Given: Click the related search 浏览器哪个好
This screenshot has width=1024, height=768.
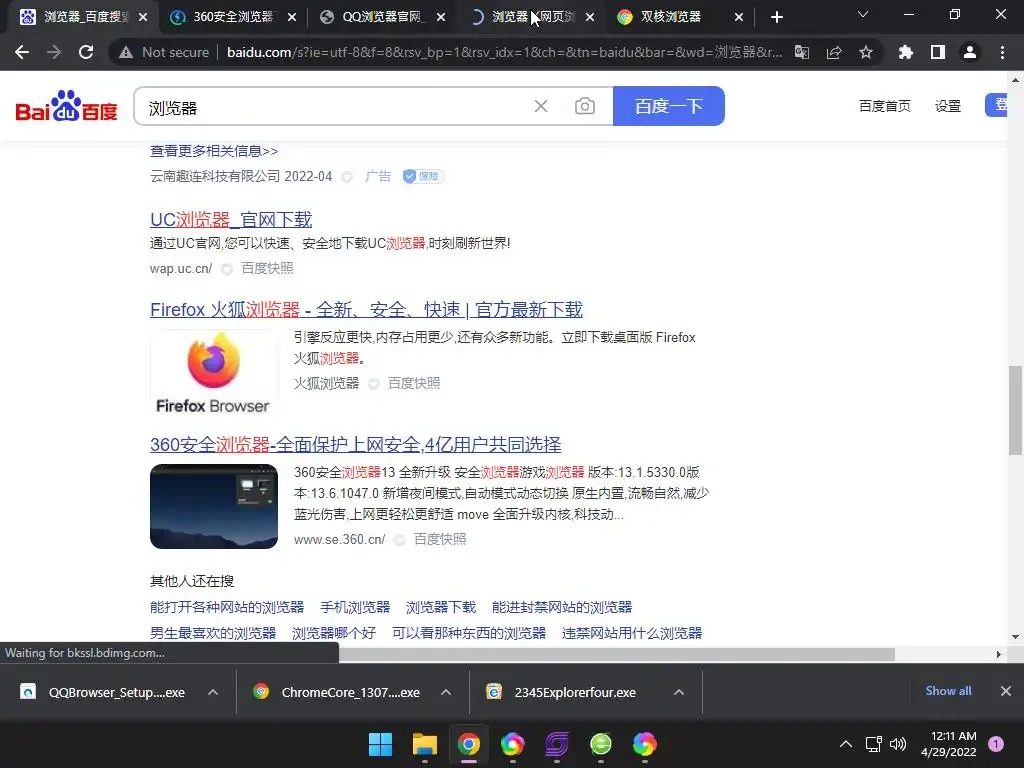Looking at the screenshot, I should 334,633.
